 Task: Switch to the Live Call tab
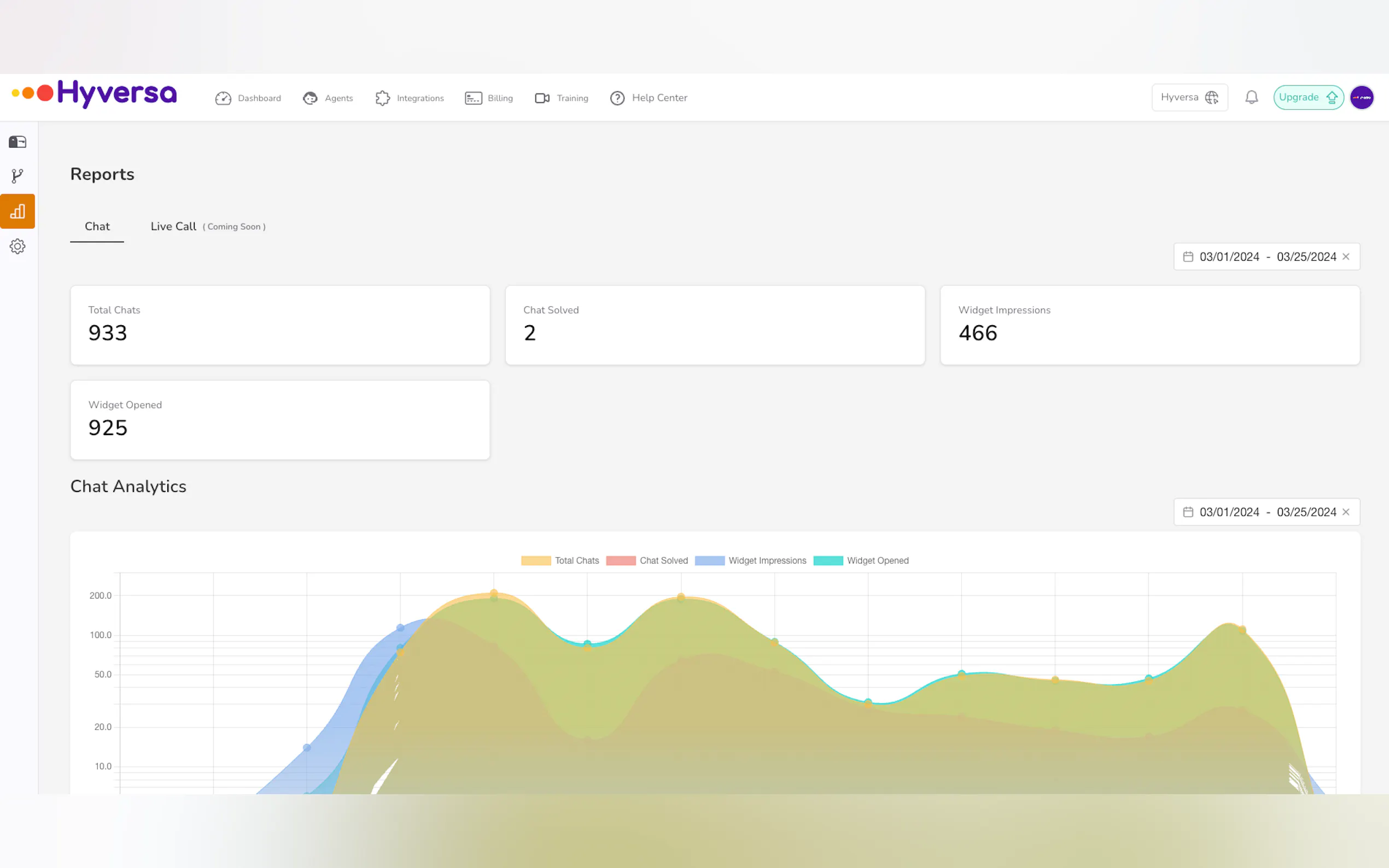(173, 226)
